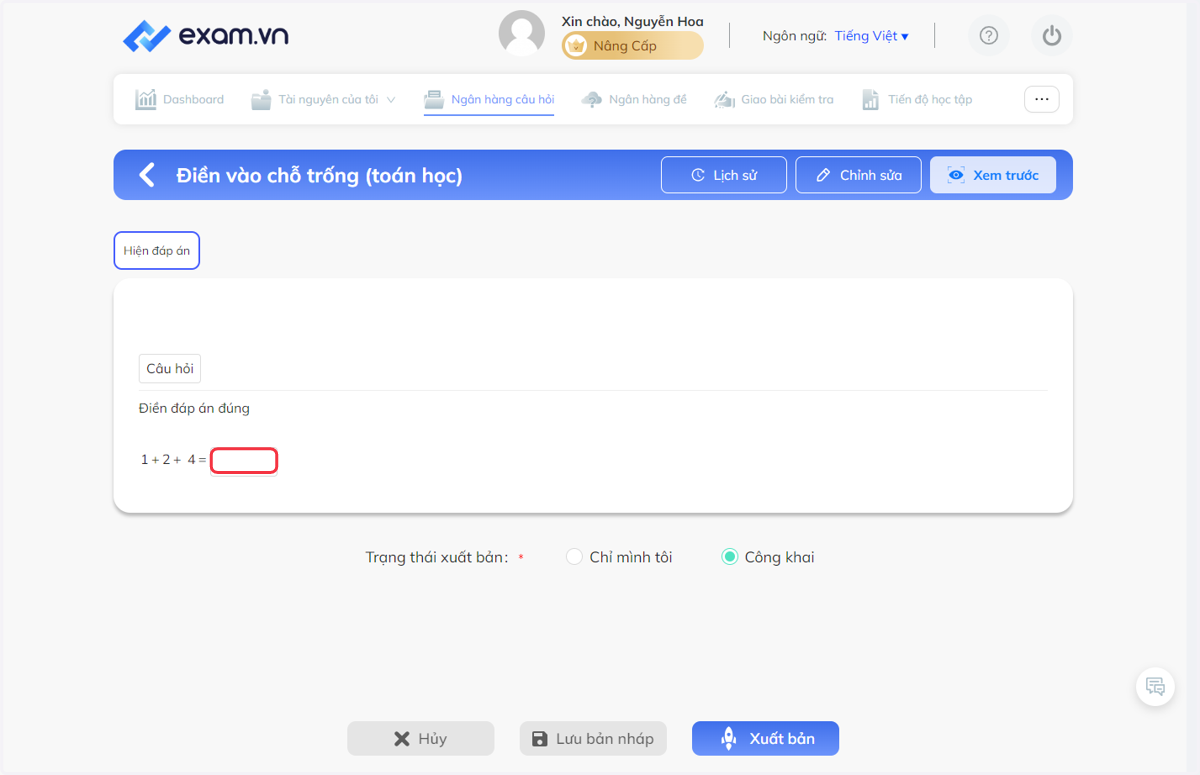Select the Công khai radio option
1200x775 pixels.
tap(730, 557)
